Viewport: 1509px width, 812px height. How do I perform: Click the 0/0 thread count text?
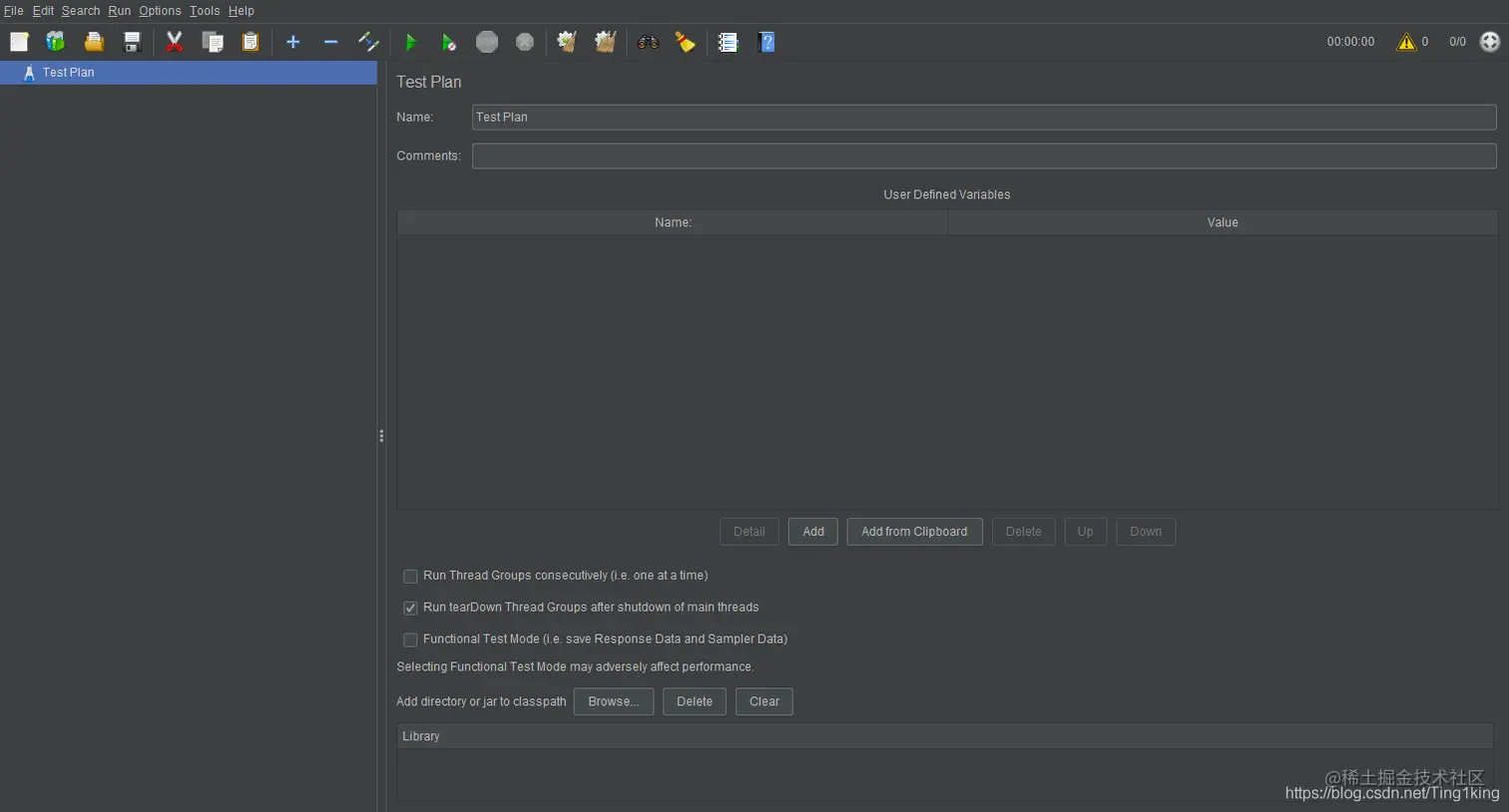[x=1457, y=42]
